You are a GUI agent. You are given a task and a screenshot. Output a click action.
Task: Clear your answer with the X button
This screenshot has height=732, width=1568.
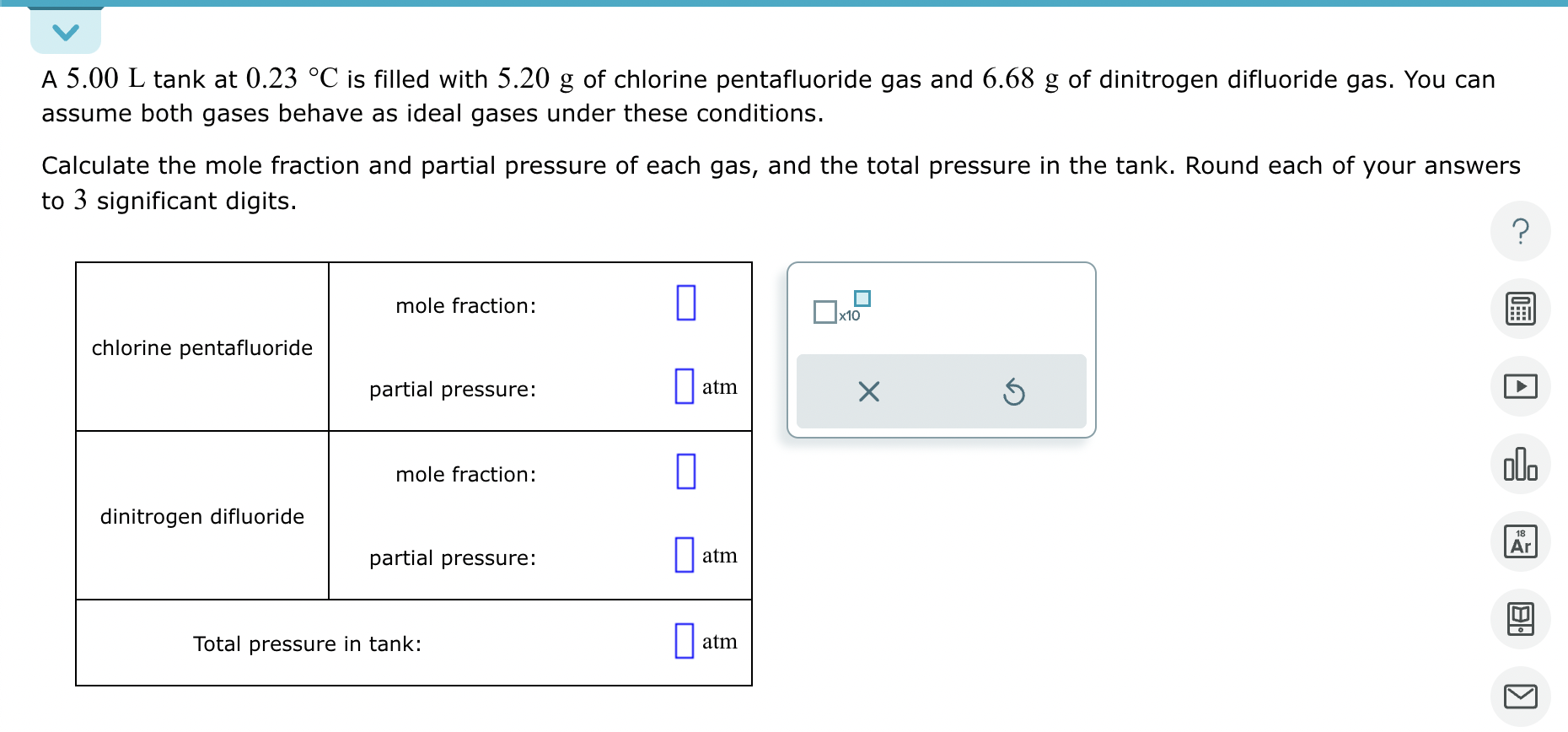tap(868, 391)
